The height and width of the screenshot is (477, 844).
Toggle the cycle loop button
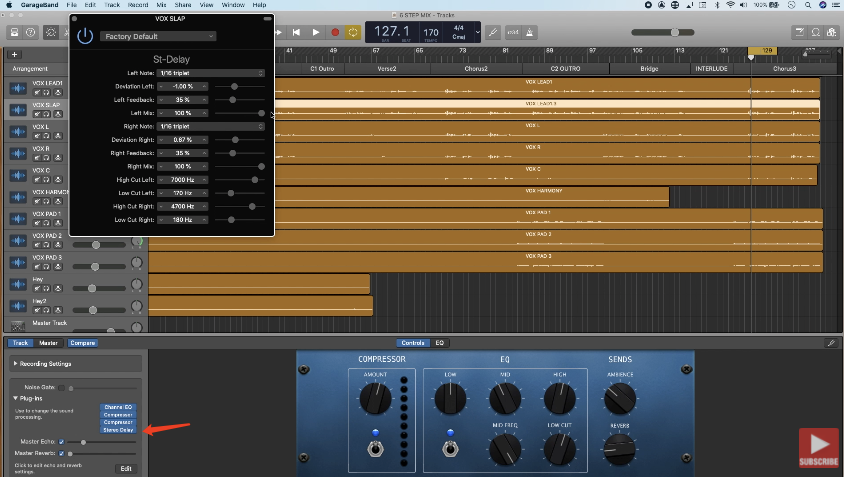coord(354,32)
